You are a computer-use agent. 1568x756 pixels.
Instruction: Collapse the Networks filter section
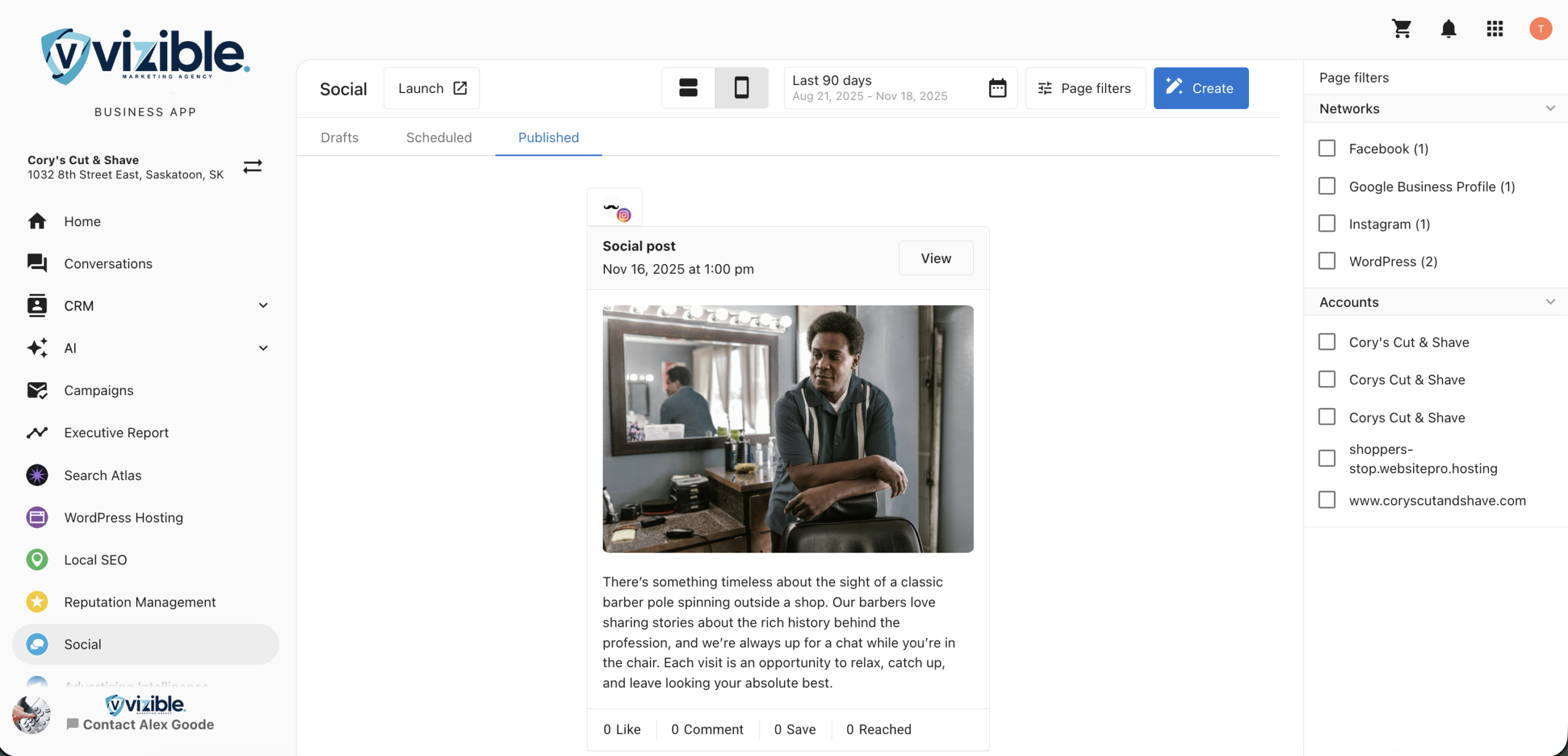[1550, 108]
